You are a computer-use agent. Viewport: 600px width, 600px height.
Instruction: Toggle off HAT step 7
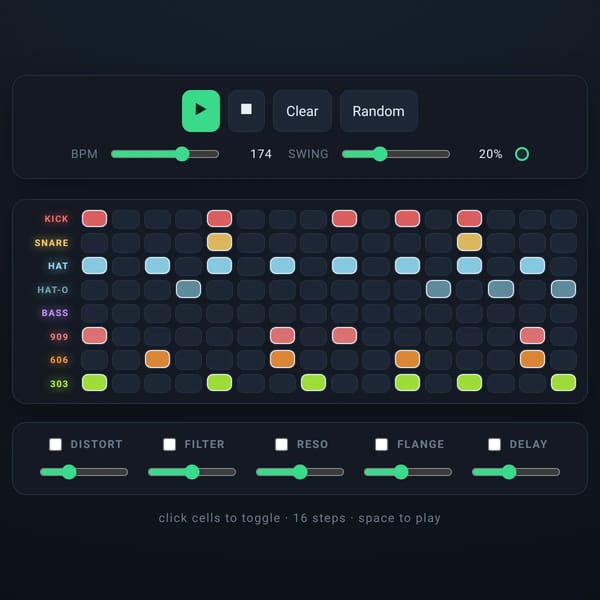tap(282, 266)
